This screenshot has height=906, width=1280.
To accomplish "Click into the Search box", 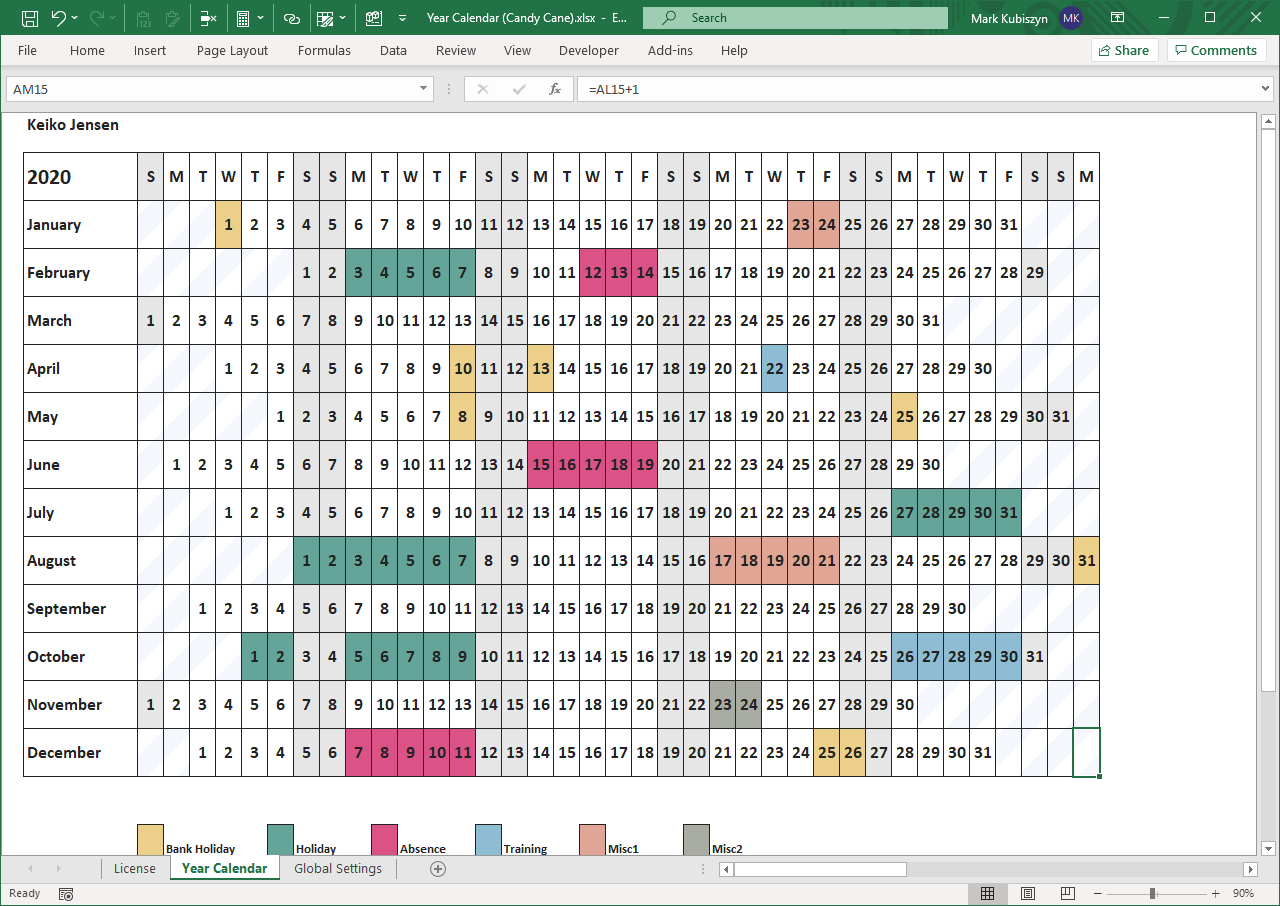I will 795,18.
